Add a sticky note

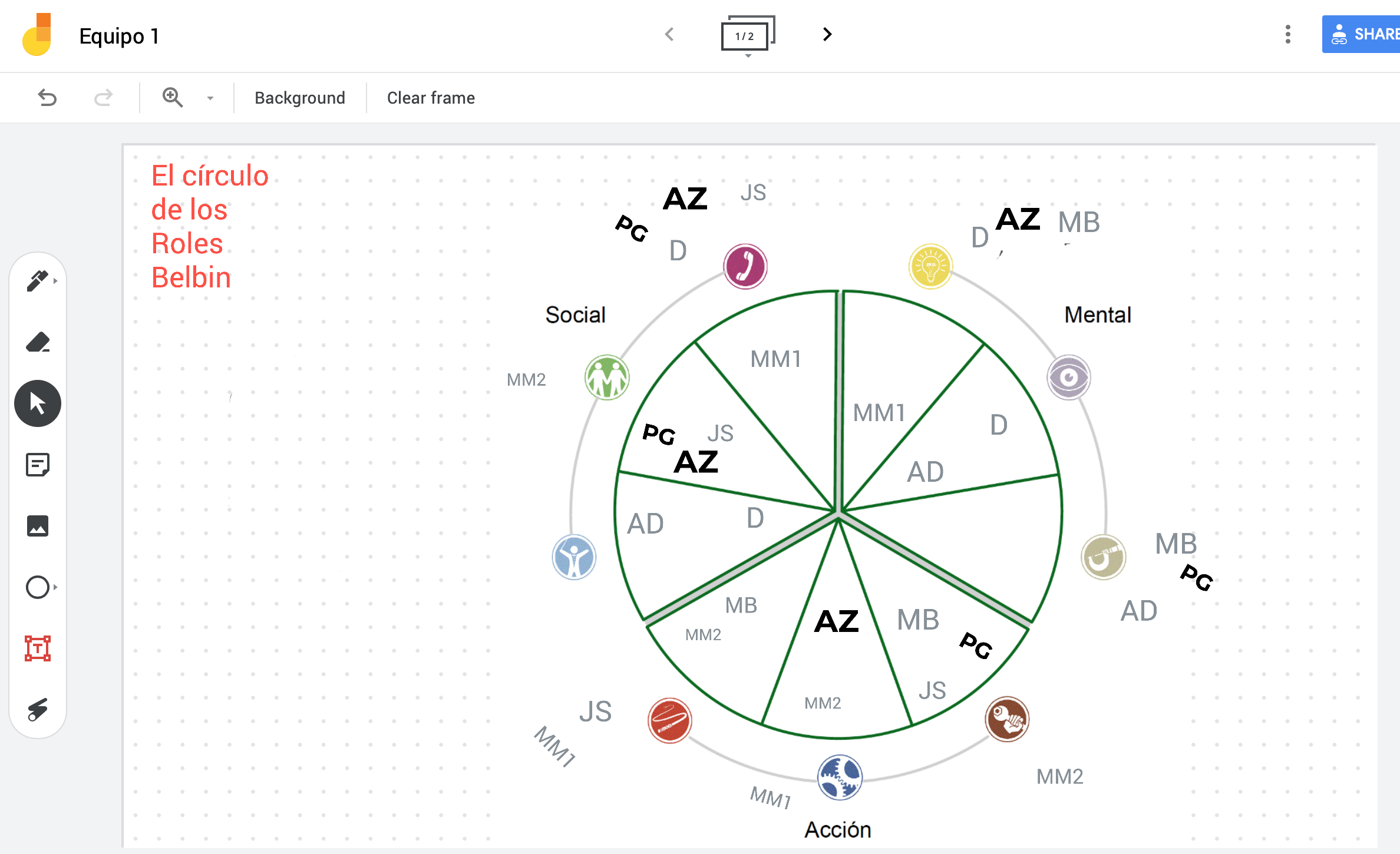click(38, 465)
